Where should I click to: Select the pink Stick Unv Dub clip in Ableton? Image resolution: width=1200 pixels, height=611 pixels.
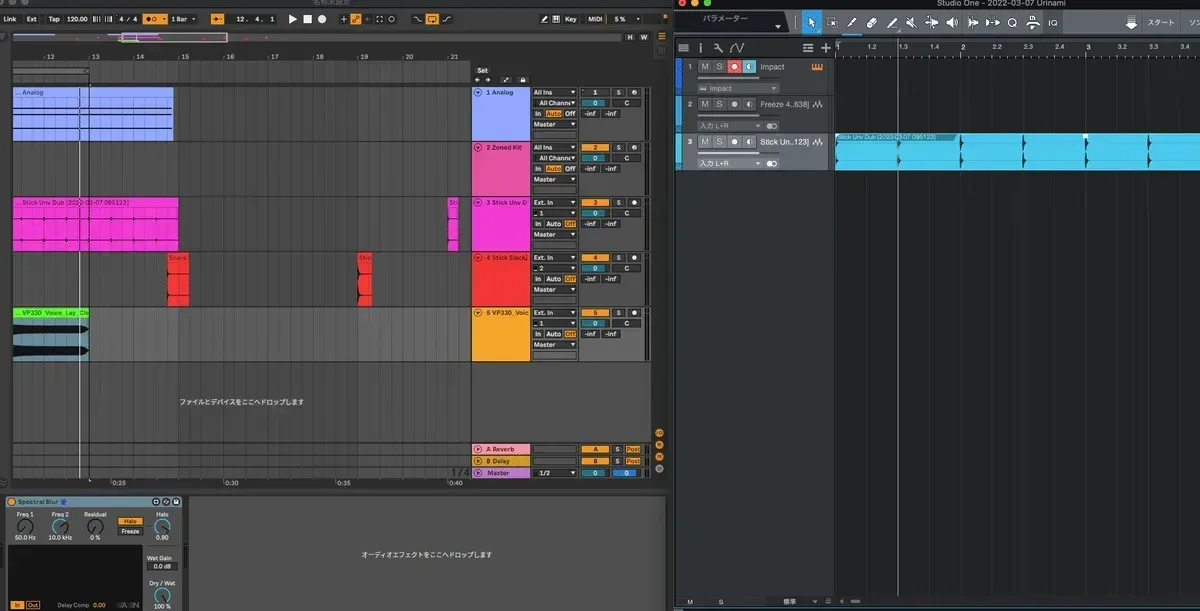95,224
